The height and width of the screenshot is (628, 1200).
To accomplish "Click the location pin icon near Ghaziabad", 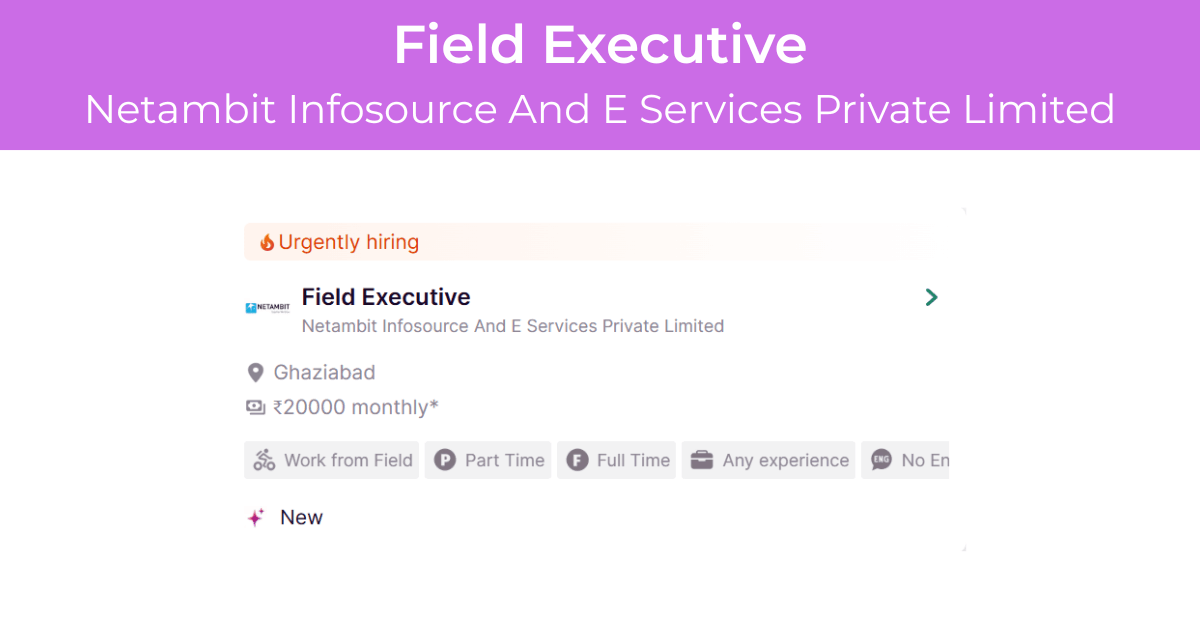I will (x=256, y=373).
